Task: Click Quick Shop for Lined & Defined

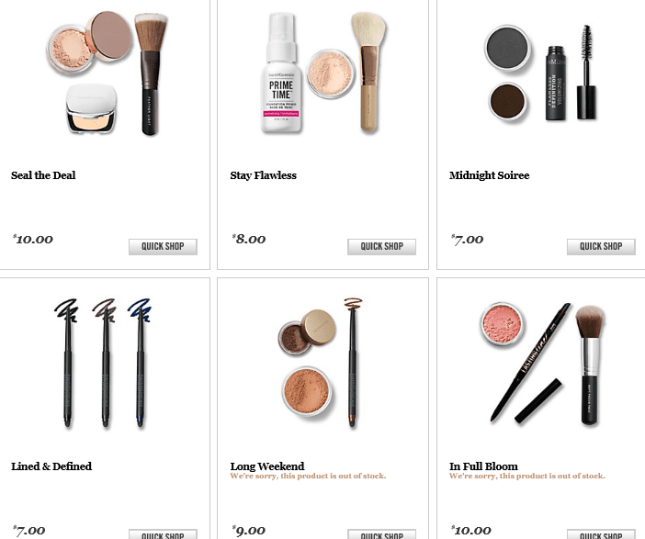Action: point(163,534)
